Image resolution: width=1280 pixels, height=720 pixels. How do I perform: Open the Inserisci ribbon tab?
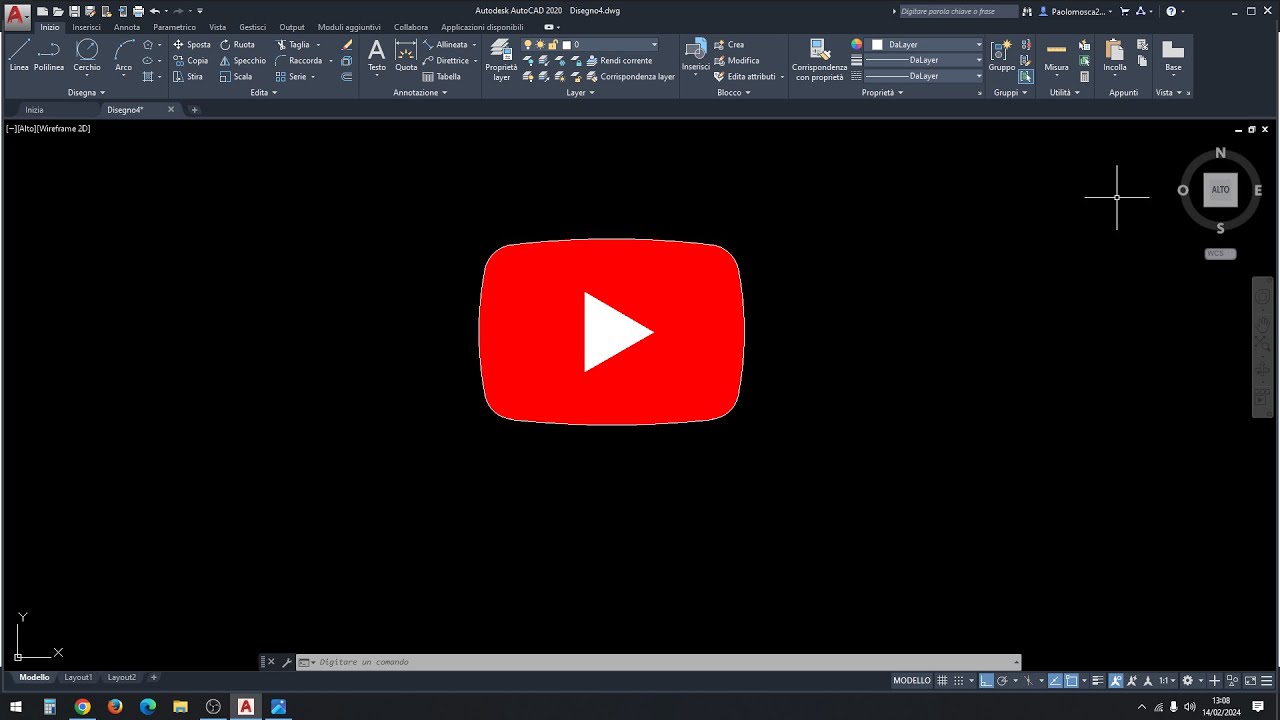(x=86, y=27)
